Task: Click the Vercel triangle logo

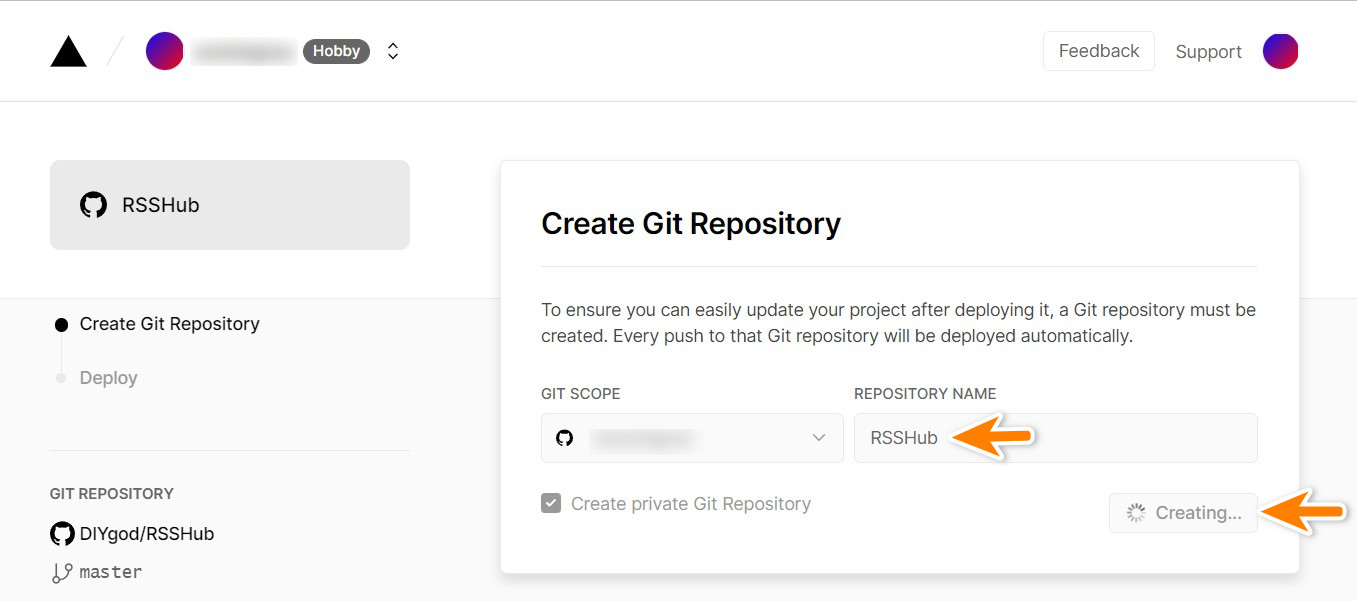Action: coord(67,50)
